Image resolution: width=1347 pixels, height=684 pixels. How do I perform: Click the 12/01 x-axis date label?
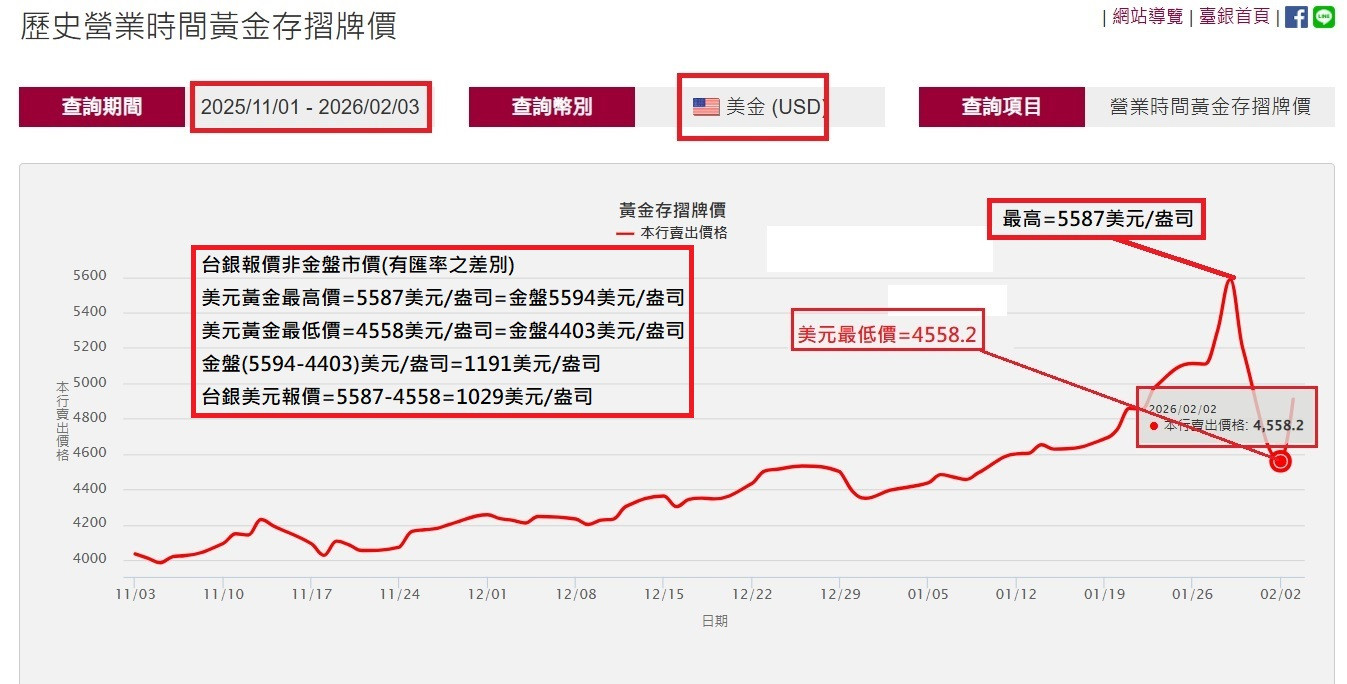487,594
